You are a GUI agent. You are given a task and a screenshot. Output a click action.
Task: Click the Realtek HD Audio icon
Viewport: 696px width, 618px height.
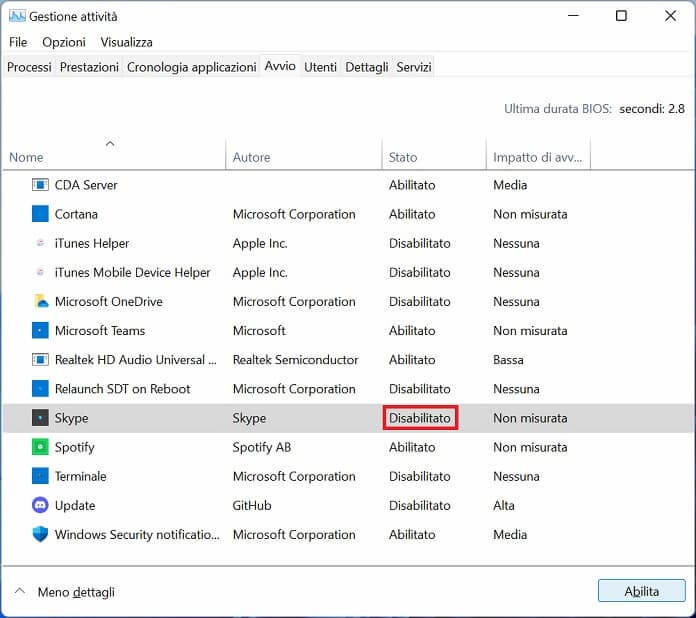click(40, 360)
